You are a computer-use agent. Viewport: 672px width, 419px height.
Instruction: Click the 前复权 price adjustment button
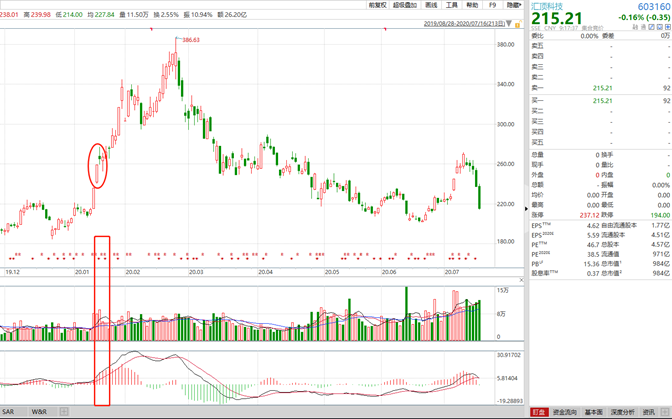pos(378,5)
